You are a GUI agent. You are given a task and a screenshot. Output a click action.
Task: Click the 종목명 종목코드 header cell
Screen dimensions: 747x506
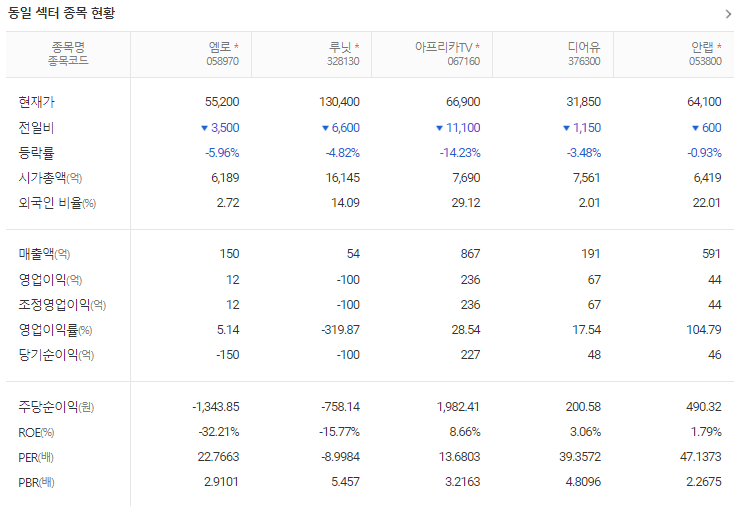[68, 54]
